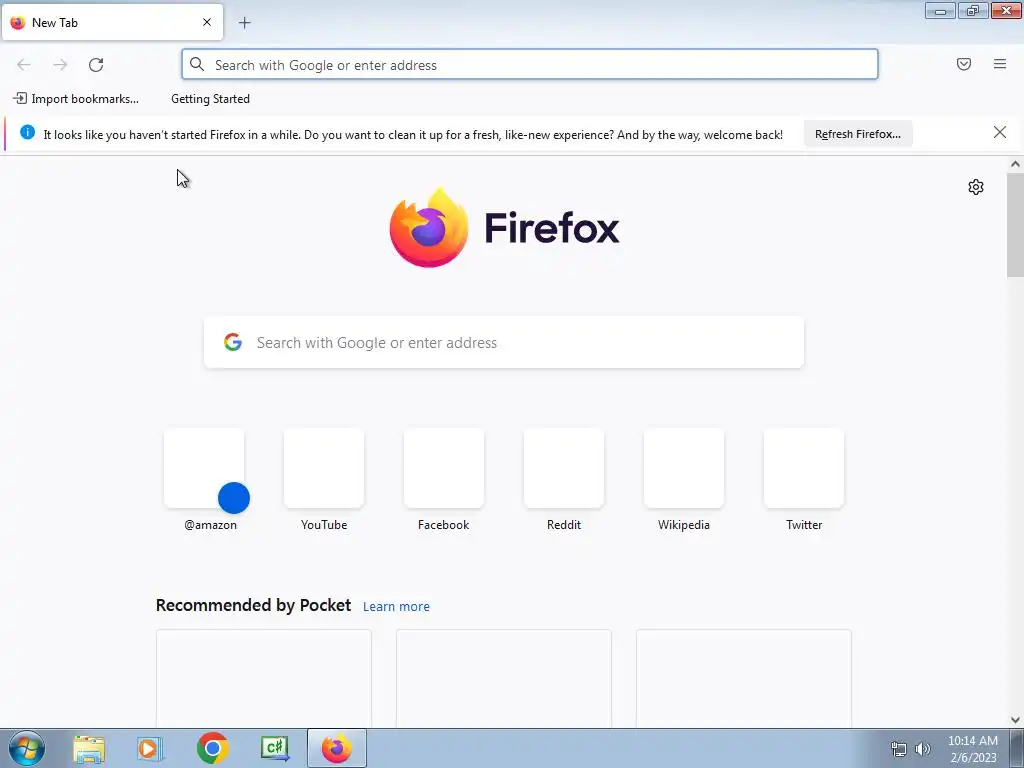
Task: Open the Reddit shortcut tile
Action: pos(564,468)
